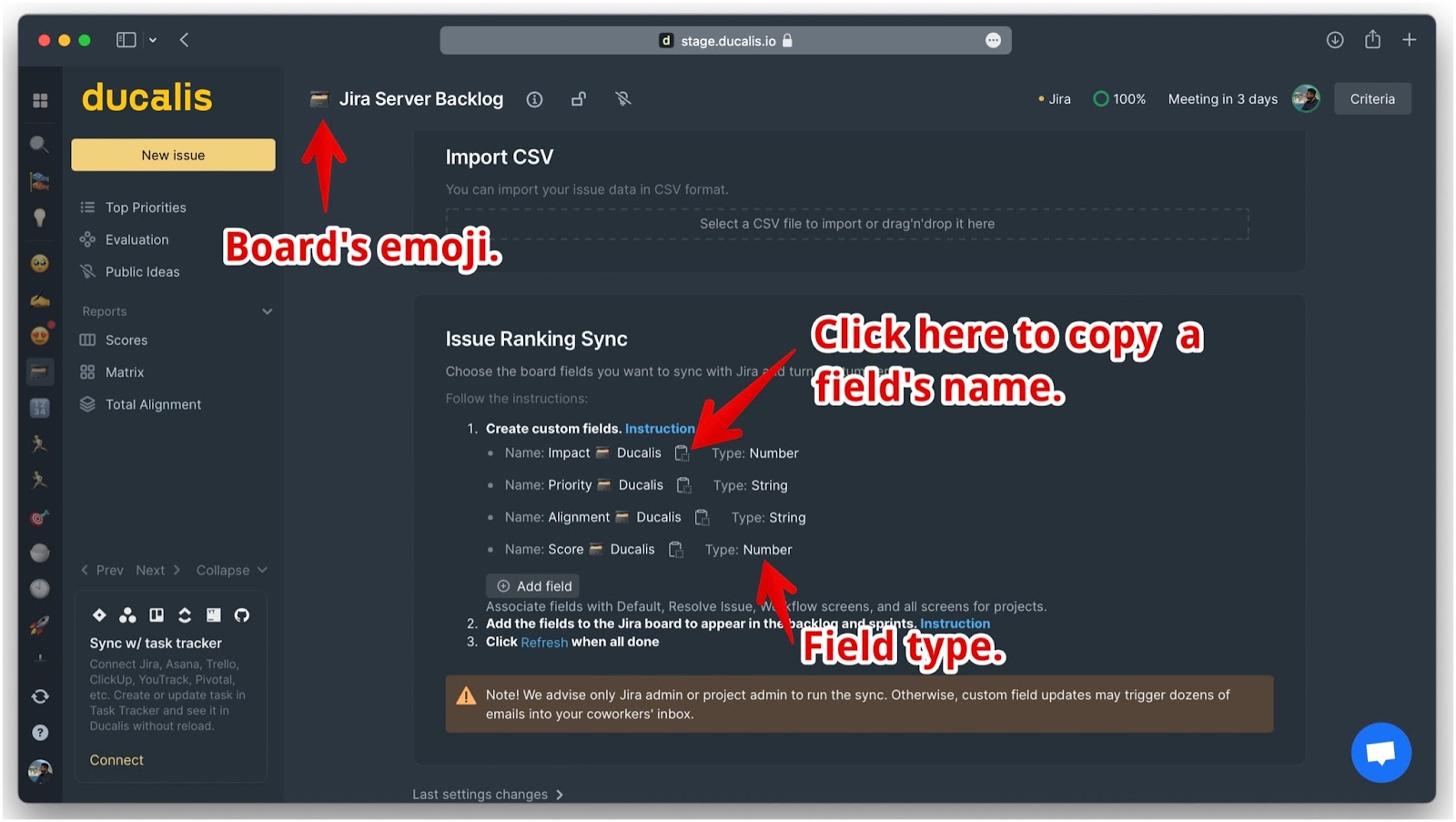Click the 100% progress circle indicator
The width and height of the screenshot is (1456, 822).
pos(1118,99)
